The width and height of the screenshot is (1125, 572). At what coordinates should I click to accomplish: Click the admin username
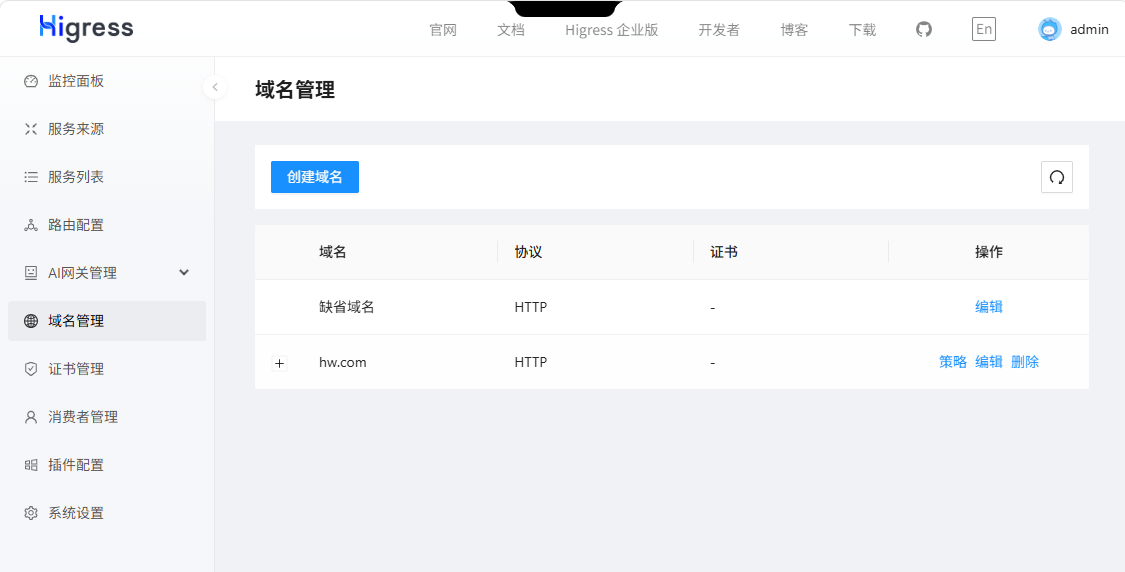[1089, 30]
